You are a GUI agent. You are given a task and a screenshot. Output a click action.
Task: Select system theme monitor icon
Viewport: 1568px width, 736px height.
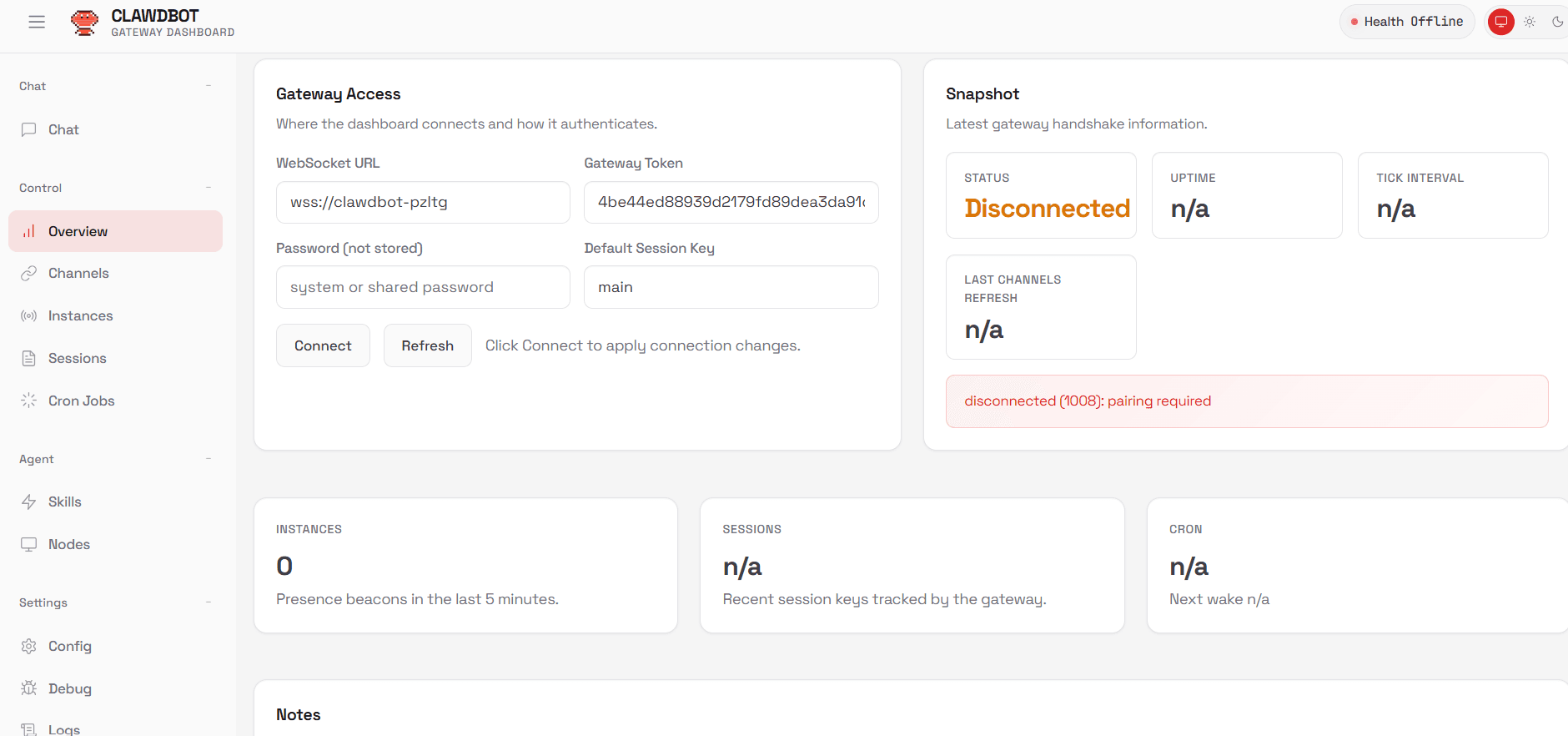click(1501, 22)
